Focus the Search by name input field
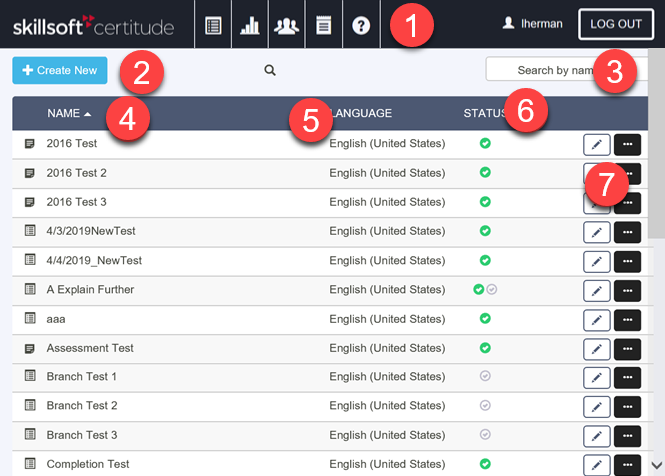 click(548, 70)
